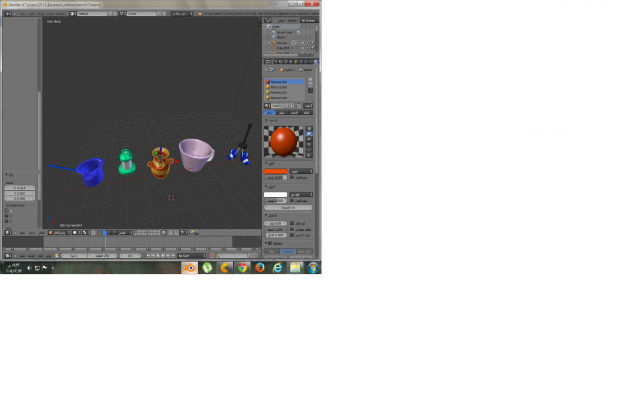640x399 pixels.
Task: Toggle the Cube.003 visibility eye in the outliner
Action: coord(302,48)
